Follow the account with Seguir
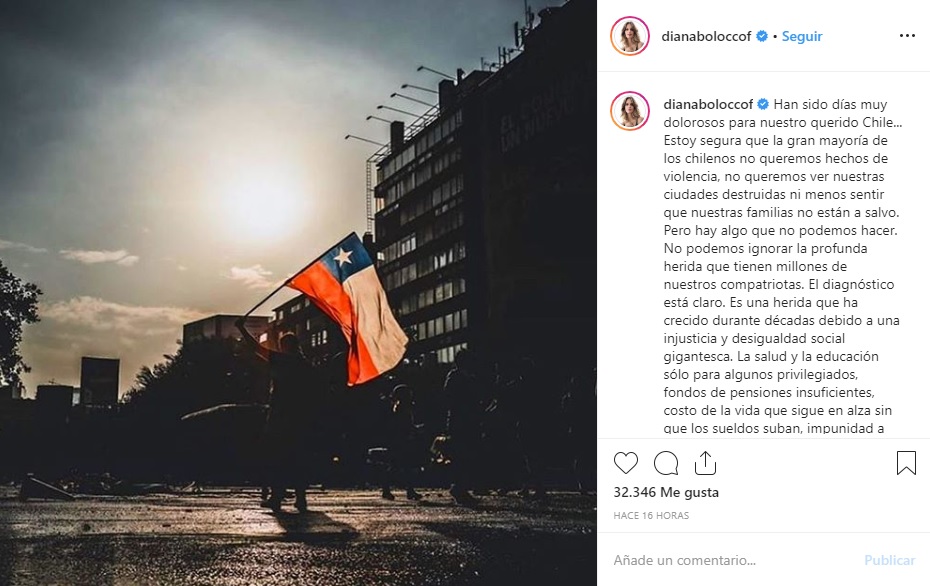 click(802, 36)
